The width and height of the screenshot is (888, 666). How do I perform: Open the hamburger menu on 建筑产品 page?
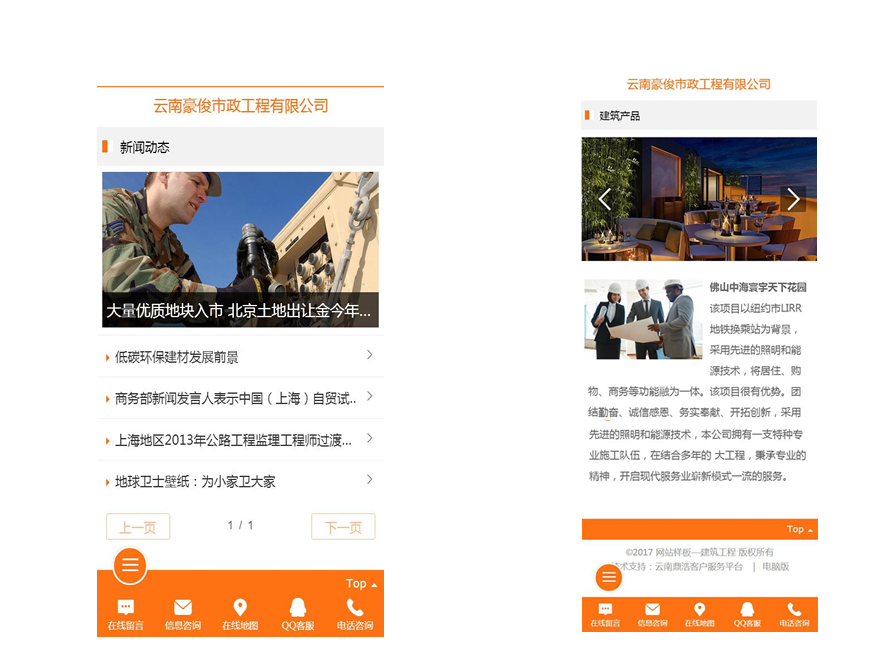pos(609,577)
